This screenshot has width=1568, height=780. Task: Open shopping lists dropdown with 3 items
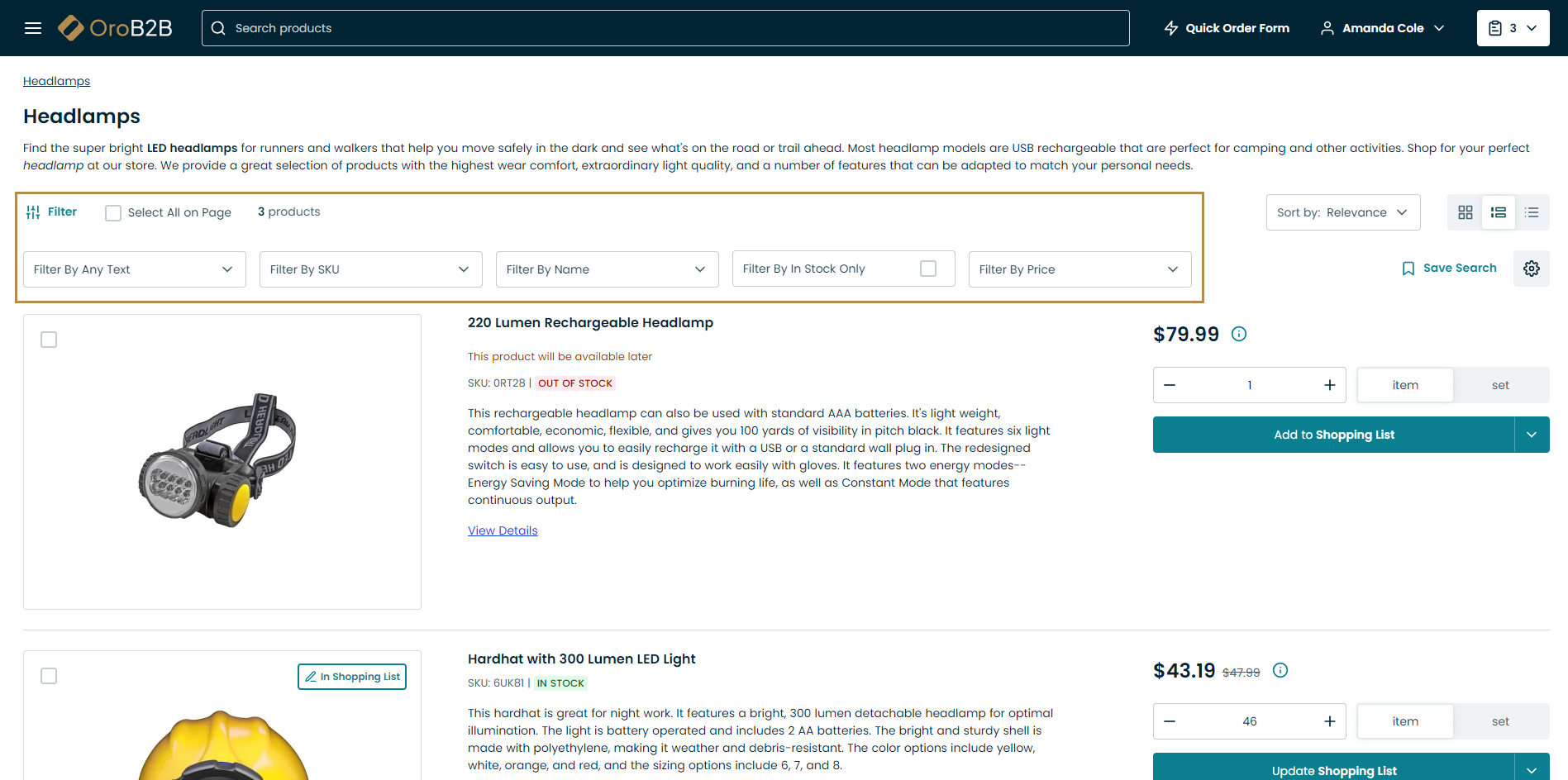(1513, 28)
